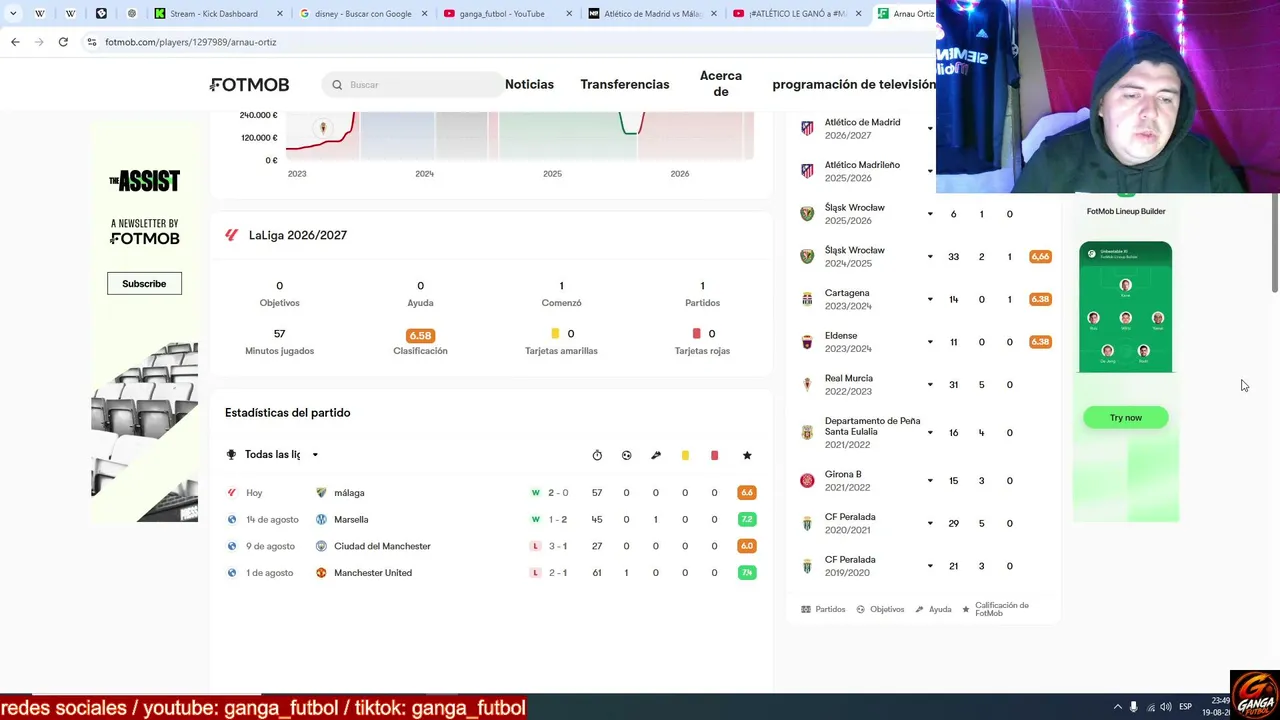Click the Śląsk Wrocław 2024/2025 crest

point(807,256)
